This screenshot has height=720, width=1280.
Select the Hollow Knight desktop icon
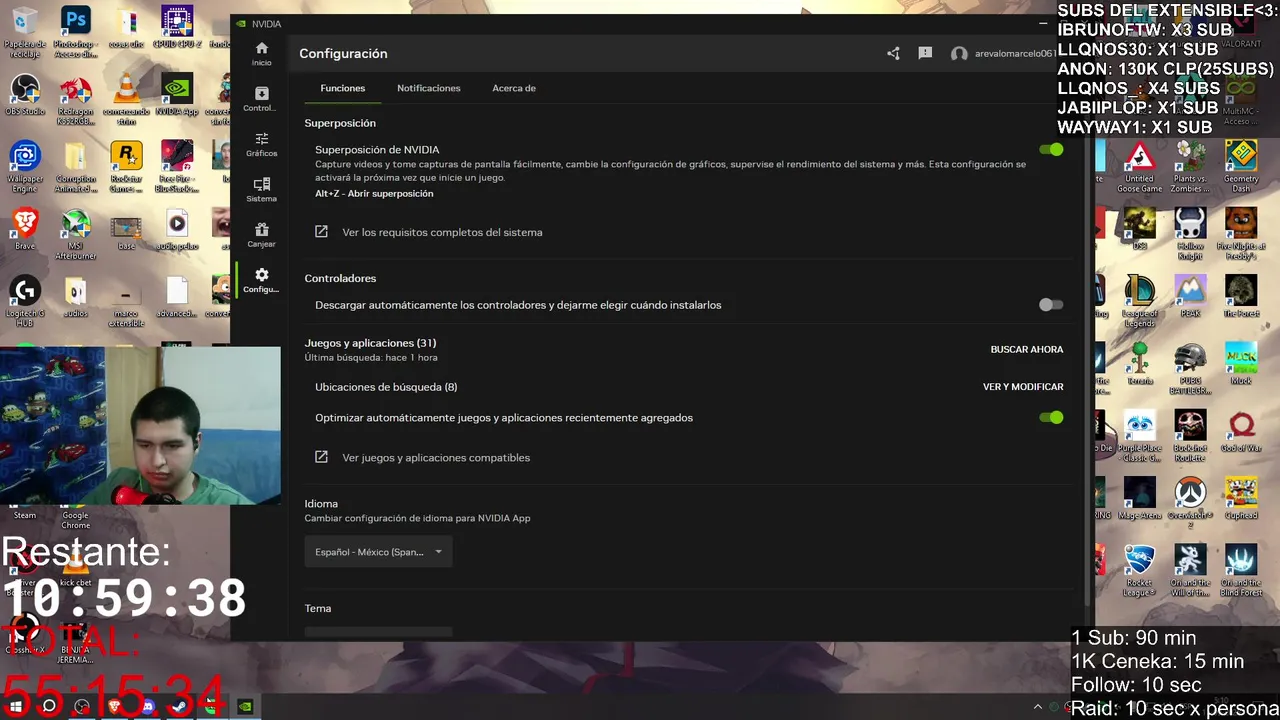point(1190,234)
